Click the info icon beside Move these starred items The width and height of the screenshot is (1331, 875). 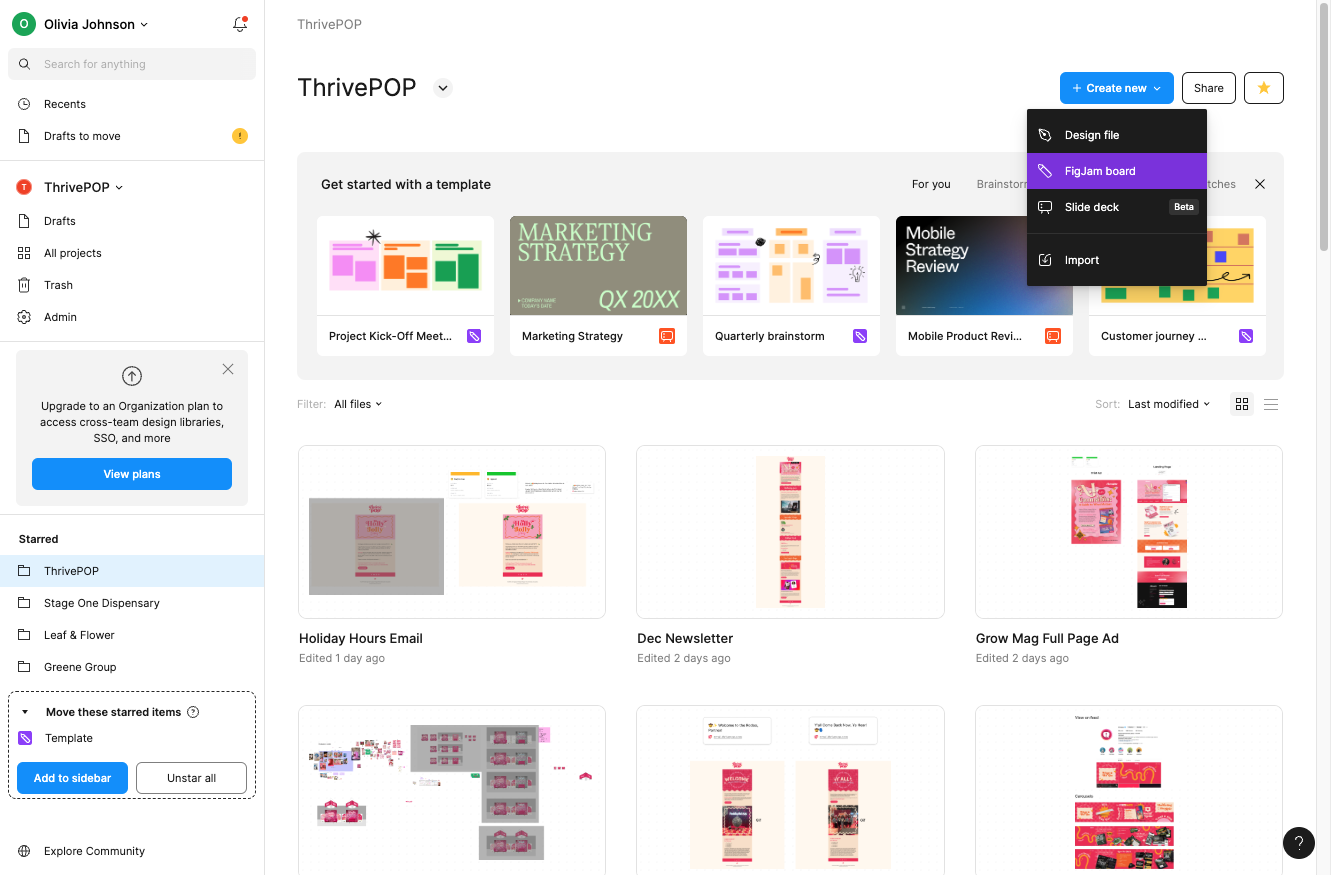[x=193, y=712]
